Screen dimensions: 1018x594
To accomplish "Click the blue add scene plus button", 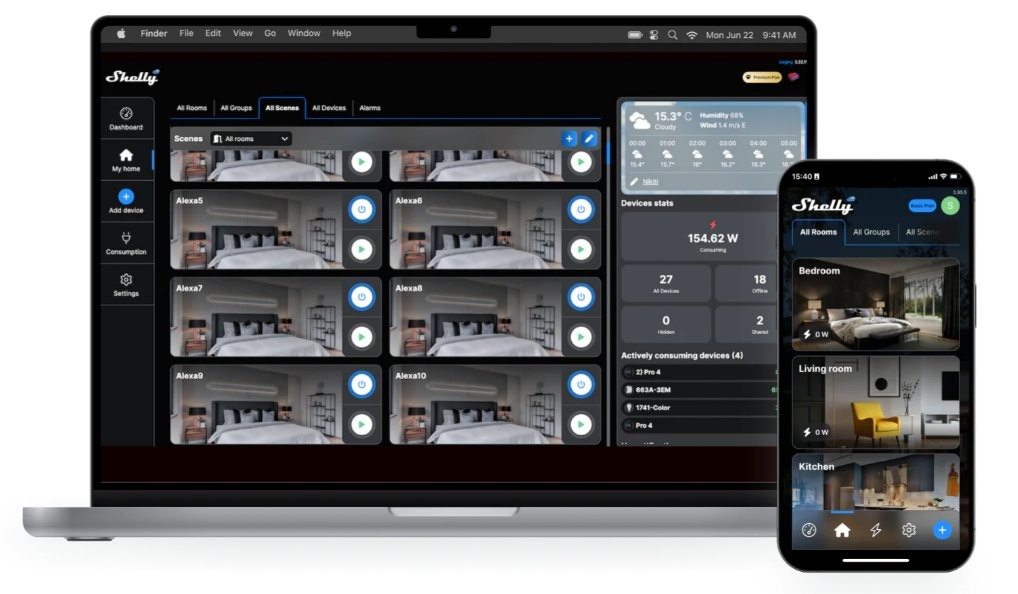I will coord(569,138).
